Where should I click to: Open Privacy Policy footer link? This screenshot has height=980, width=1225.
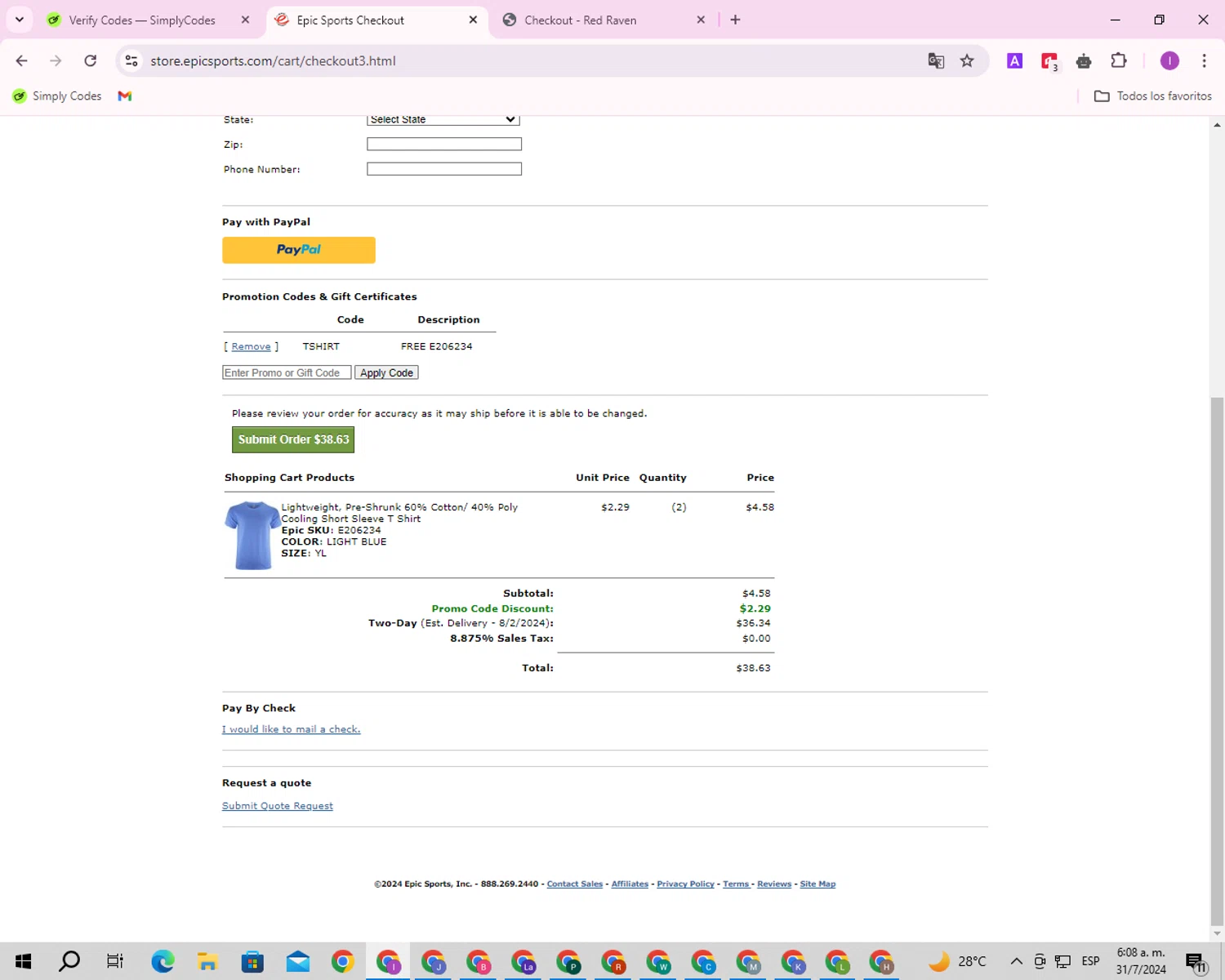(x=685, y=884)
